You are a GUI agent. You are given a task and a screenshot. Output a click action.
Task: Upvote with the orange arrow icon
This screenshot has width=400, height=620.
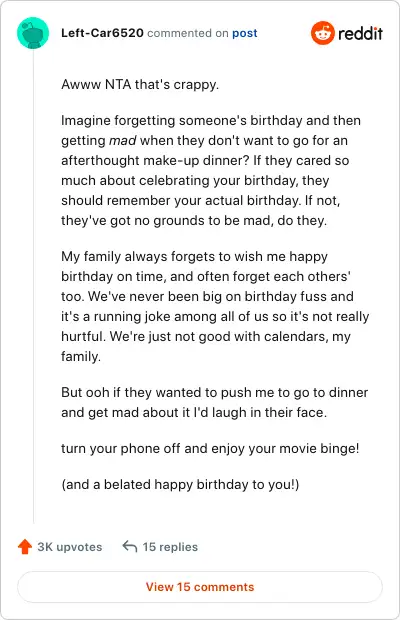[x=25, y=546]
